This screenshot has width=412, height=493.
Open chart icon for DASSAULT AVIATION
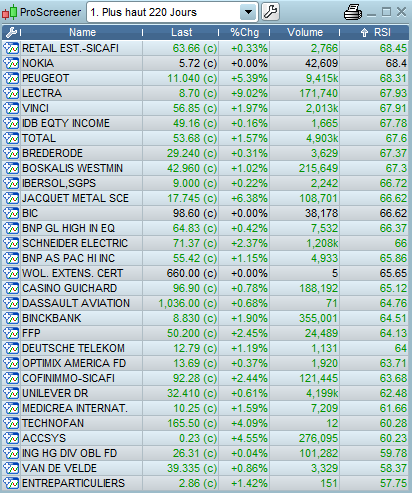tap(11, 303)
